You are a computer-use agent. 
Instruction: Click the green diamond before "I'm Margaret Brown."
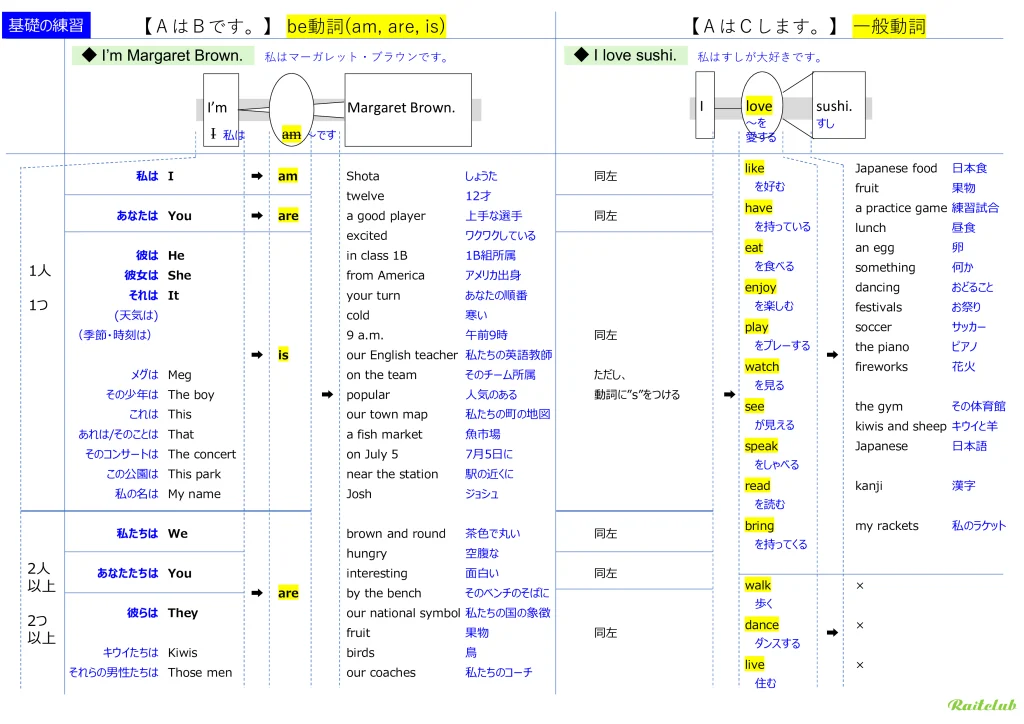88,56
